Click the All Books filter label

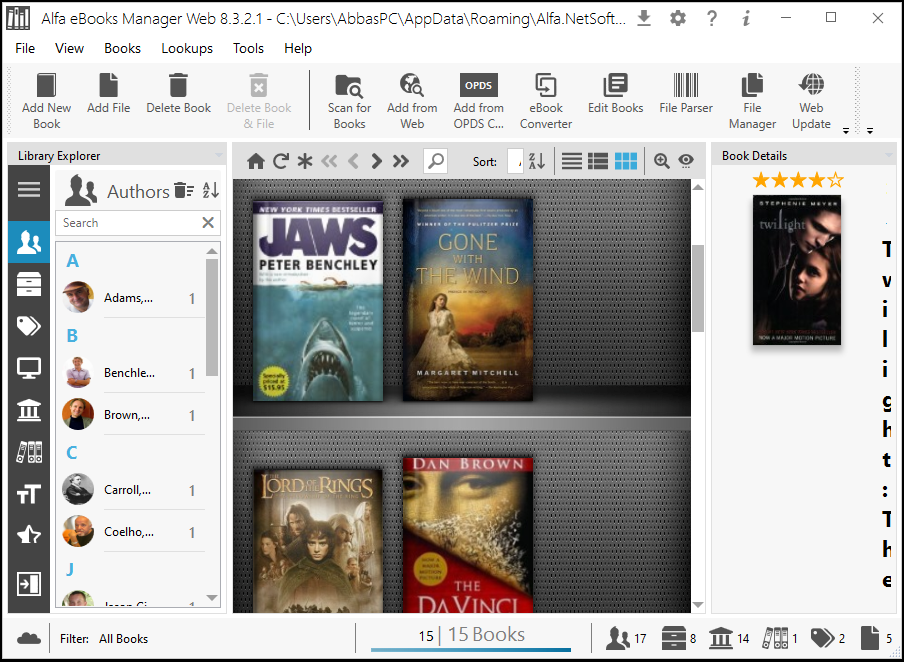123,638
